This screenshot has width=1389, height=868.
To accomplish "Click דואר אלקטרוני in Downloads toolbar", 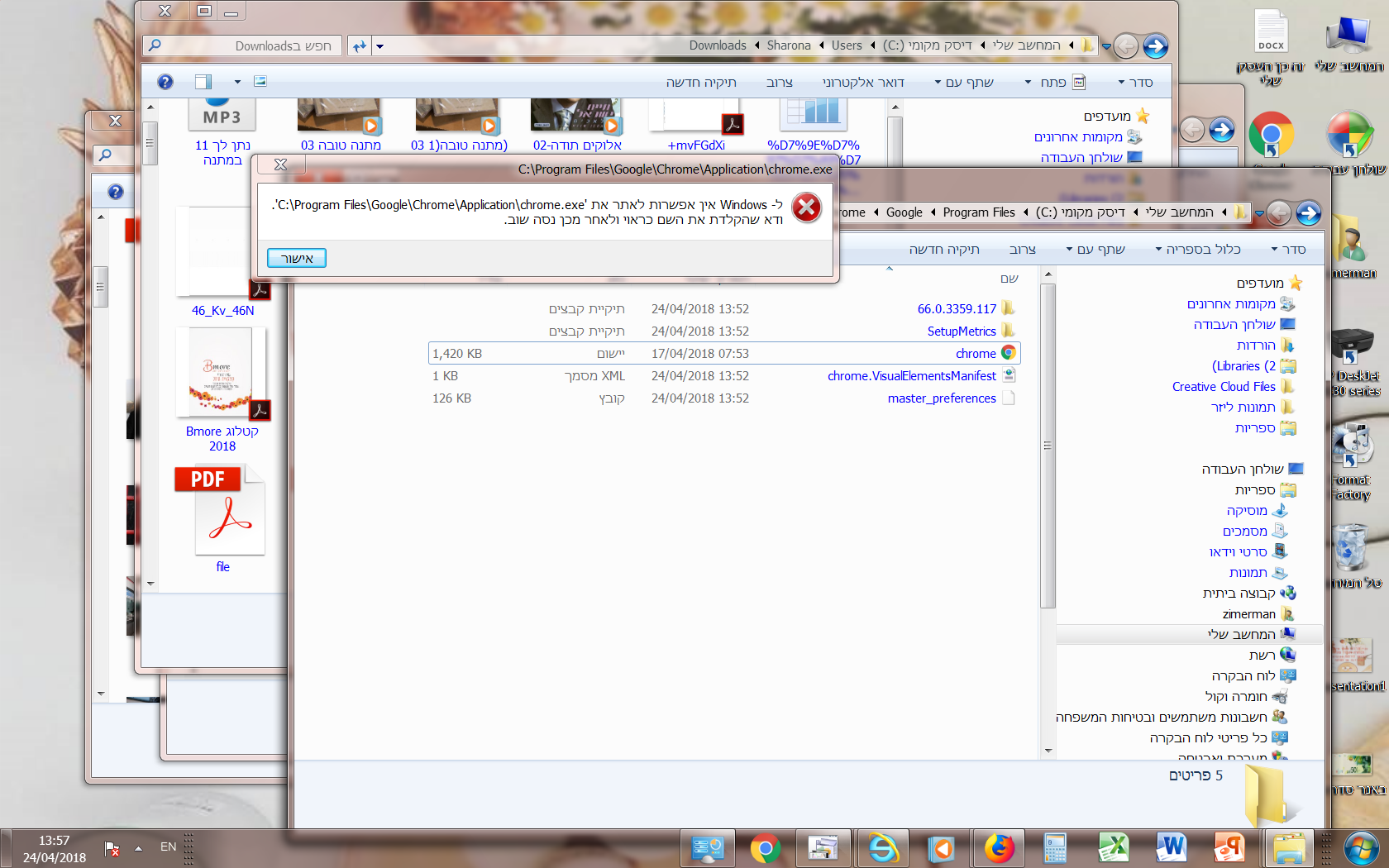I will pyautogui.click(x=863, y=82).
